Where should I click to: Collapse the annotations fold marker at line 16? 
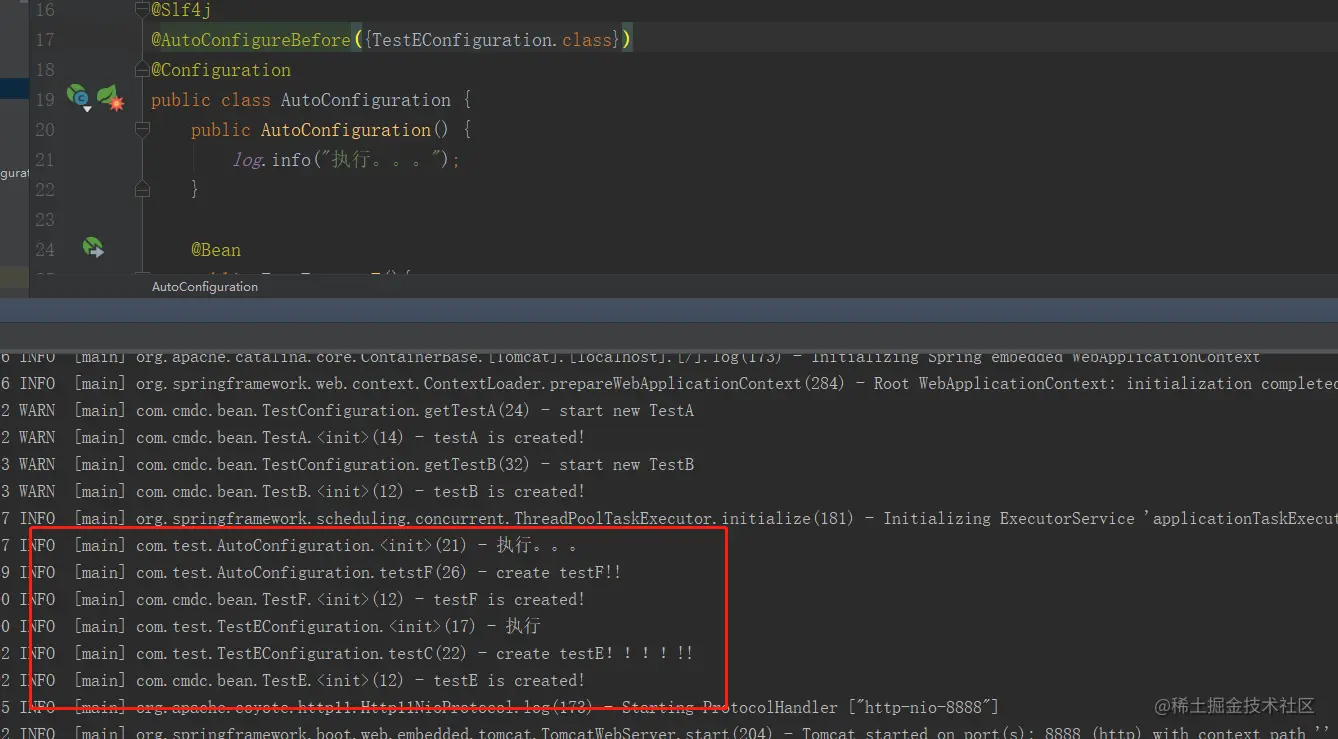pos(142,10)
